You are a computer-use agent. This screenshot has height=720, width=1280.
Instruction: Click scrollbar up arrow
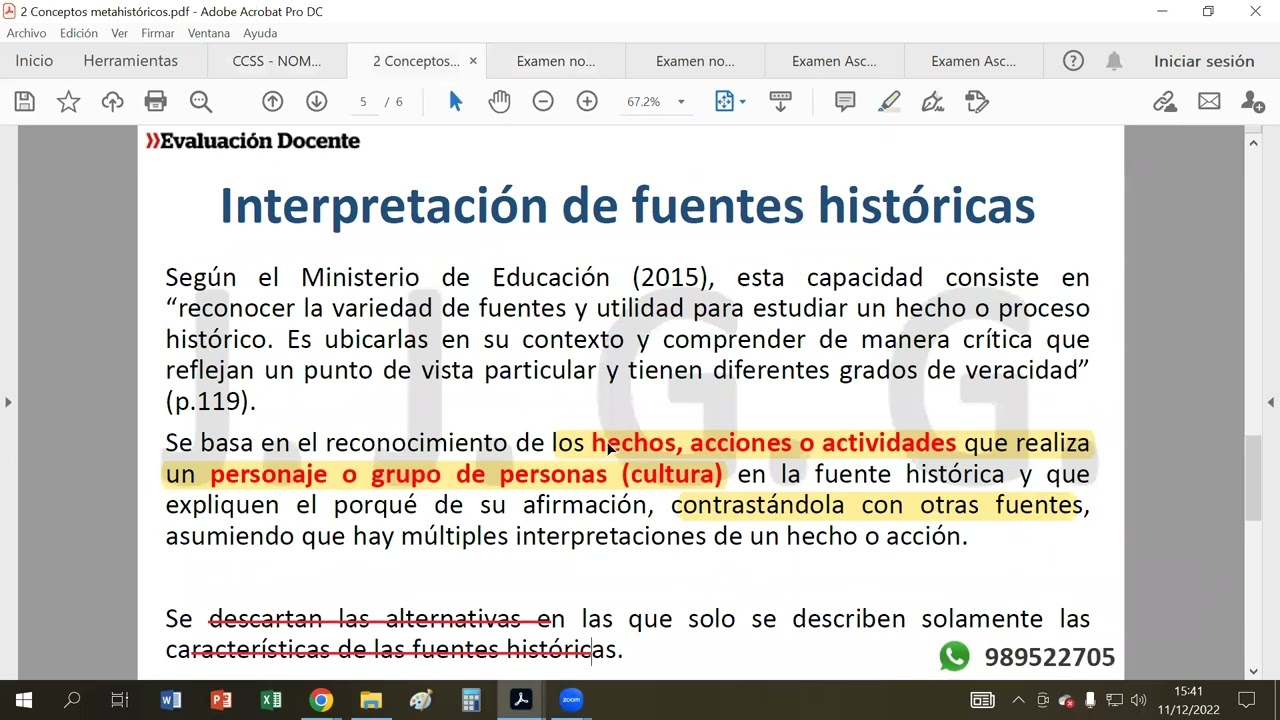(x=1253, y=143)
